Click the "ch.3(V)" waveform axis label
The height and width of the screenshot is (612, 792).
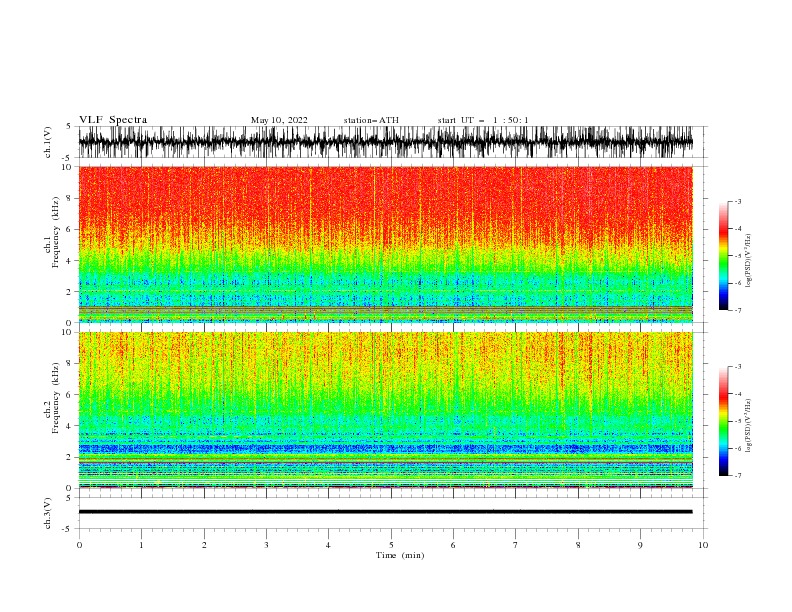(x=48, y=513)
